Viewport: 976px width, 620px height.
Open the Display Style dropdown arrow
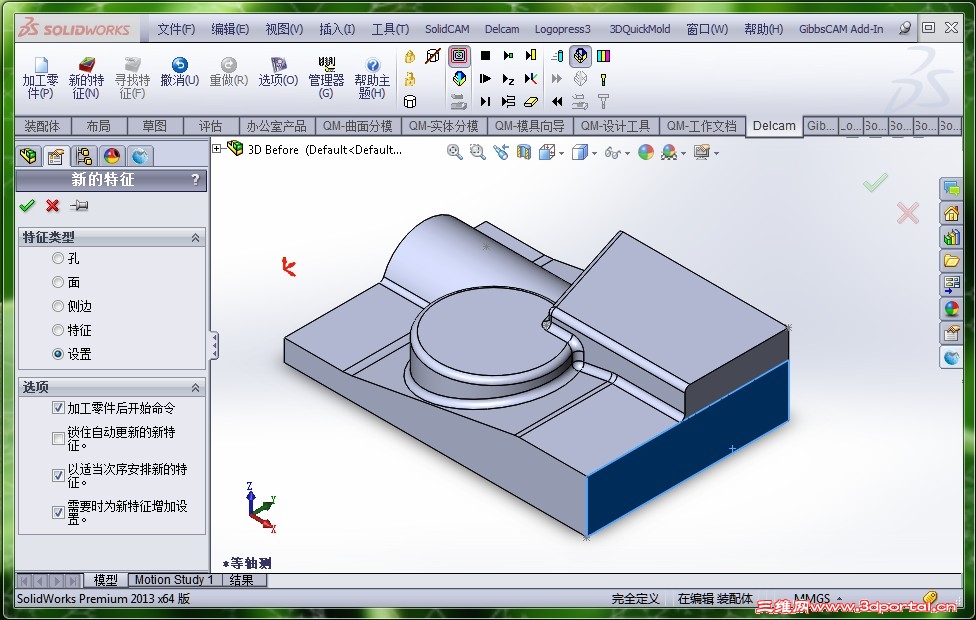point(594,153)
